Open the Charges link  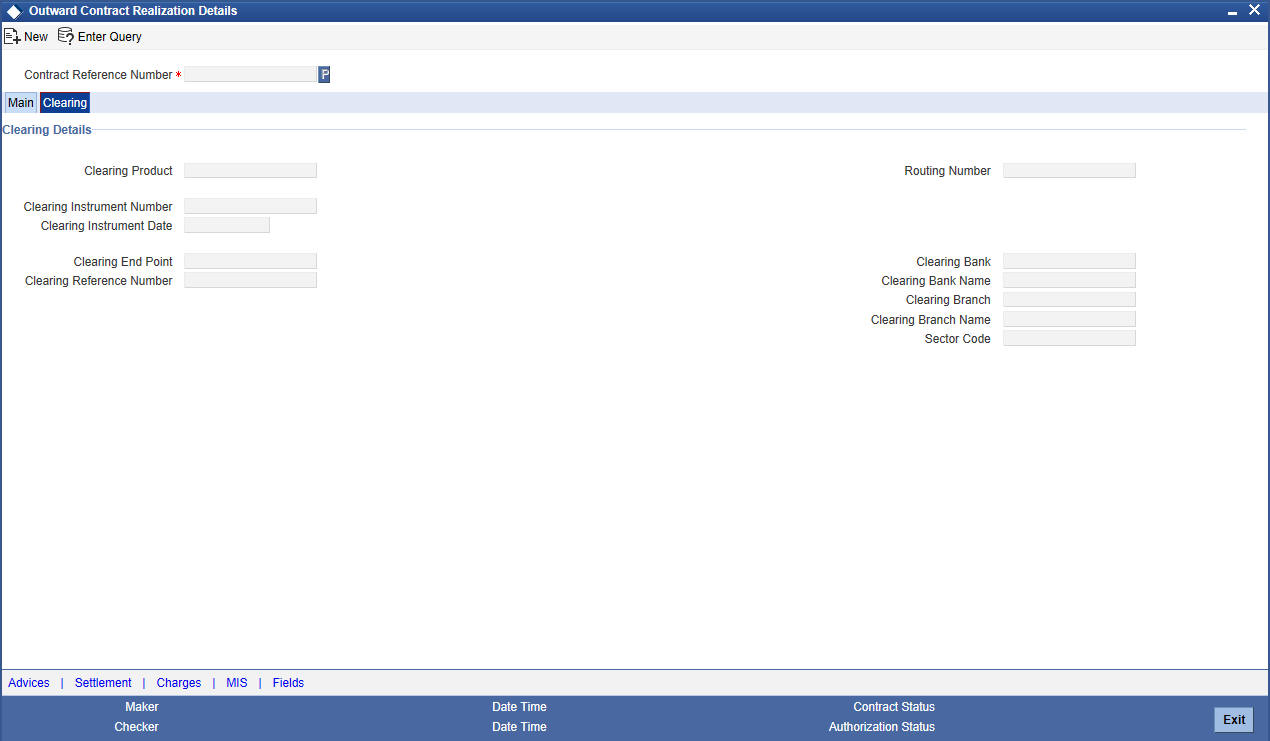point(179,683)
